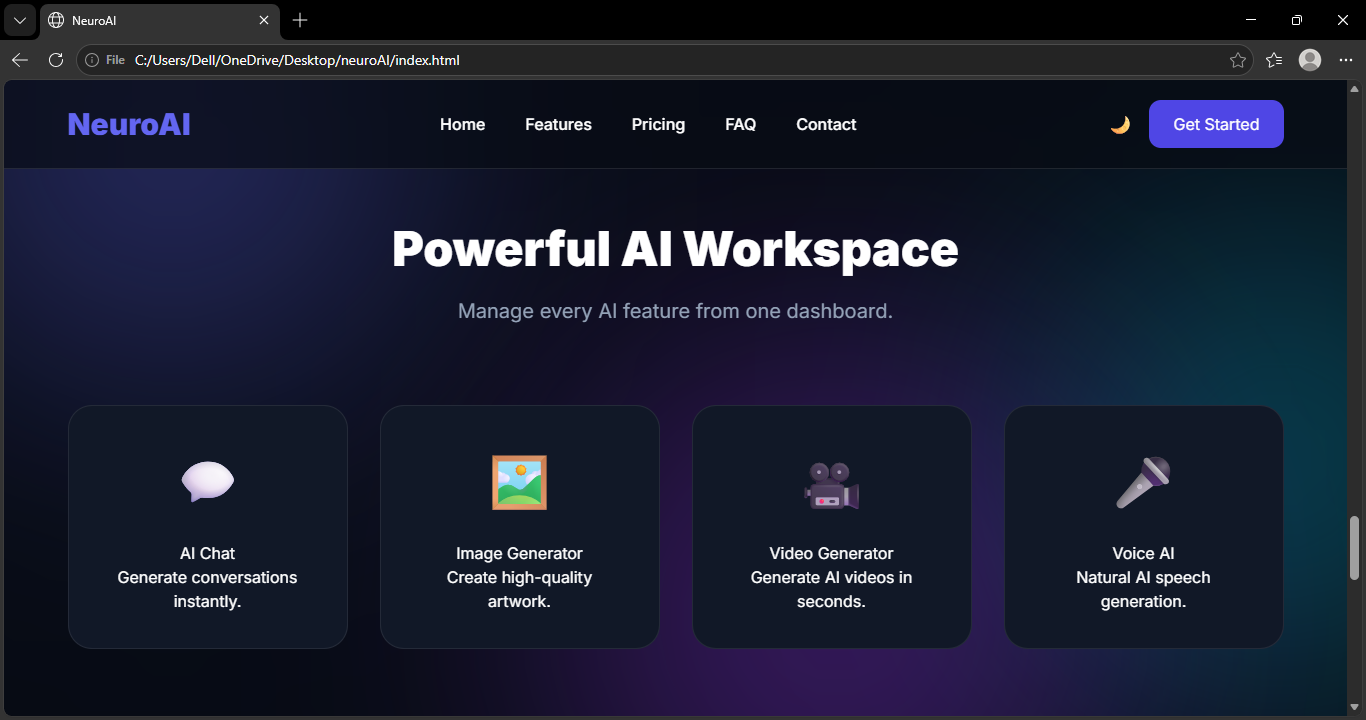
Task: Click the Image Generator picture icon
Action: tap(519, 482)
